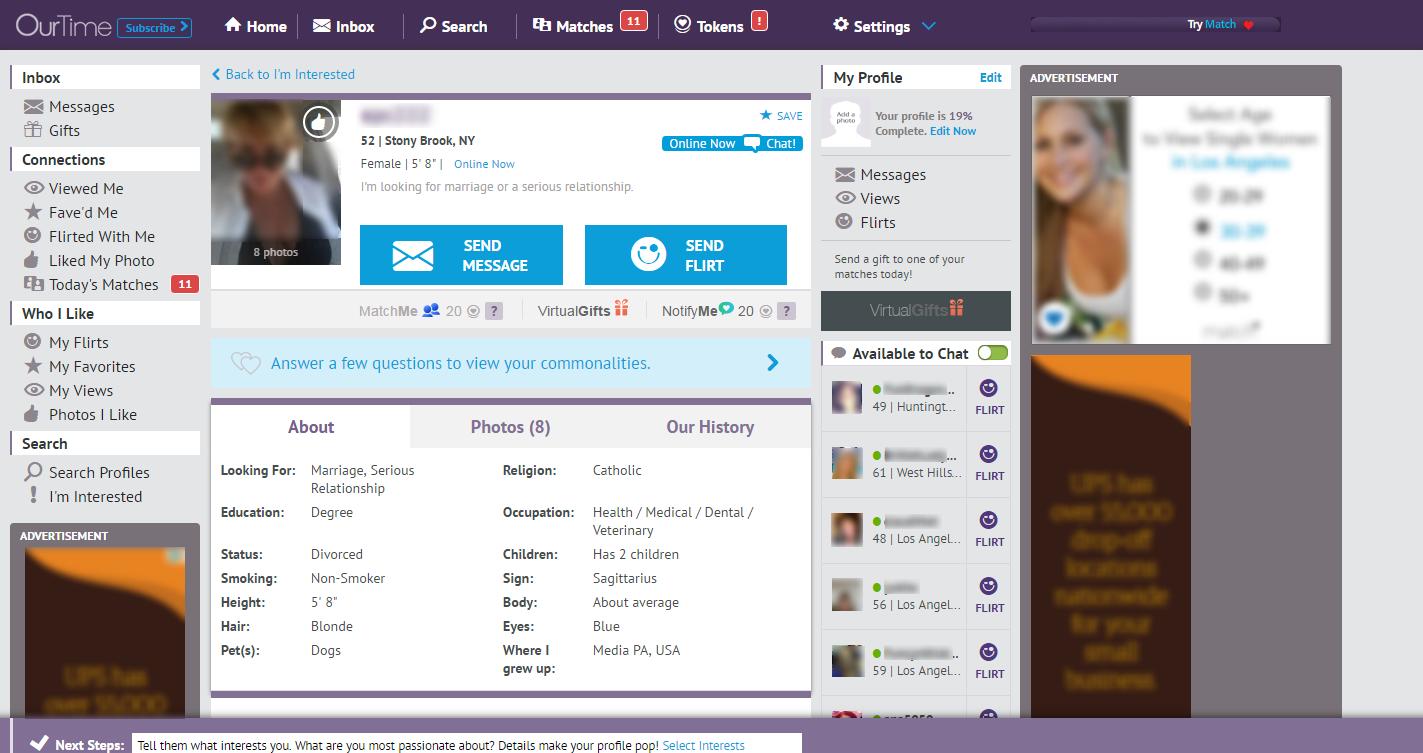Screen dimensions: 1423x753
Task: Open Flirted With Me list
Action: (x=89, y=237)
